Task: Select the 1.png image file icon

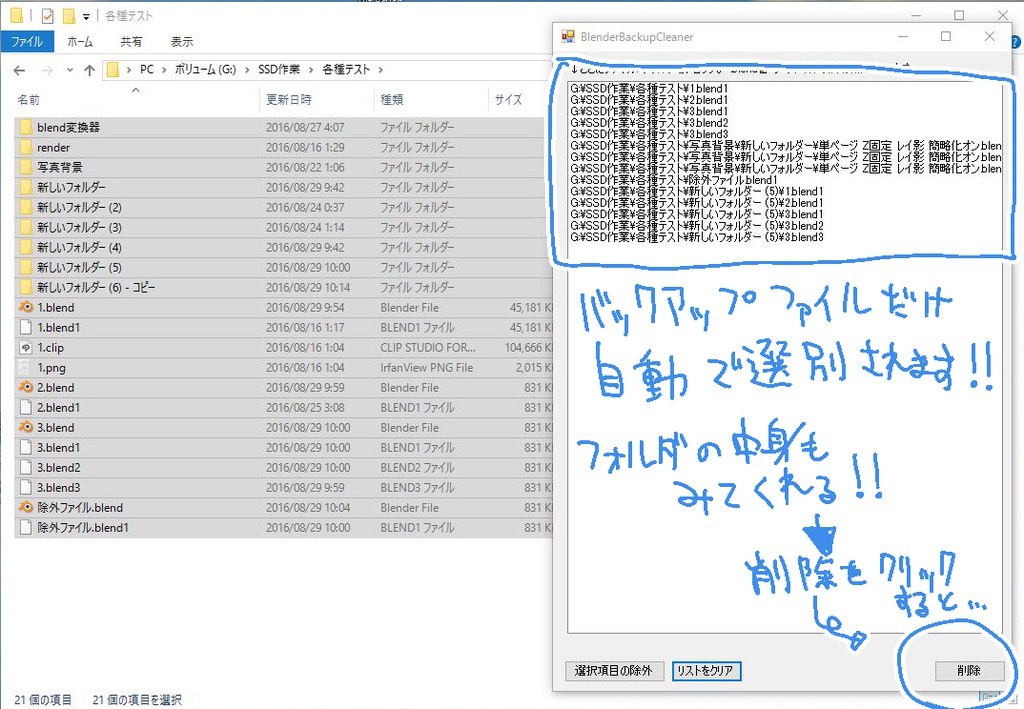Action: click(25, 367)
